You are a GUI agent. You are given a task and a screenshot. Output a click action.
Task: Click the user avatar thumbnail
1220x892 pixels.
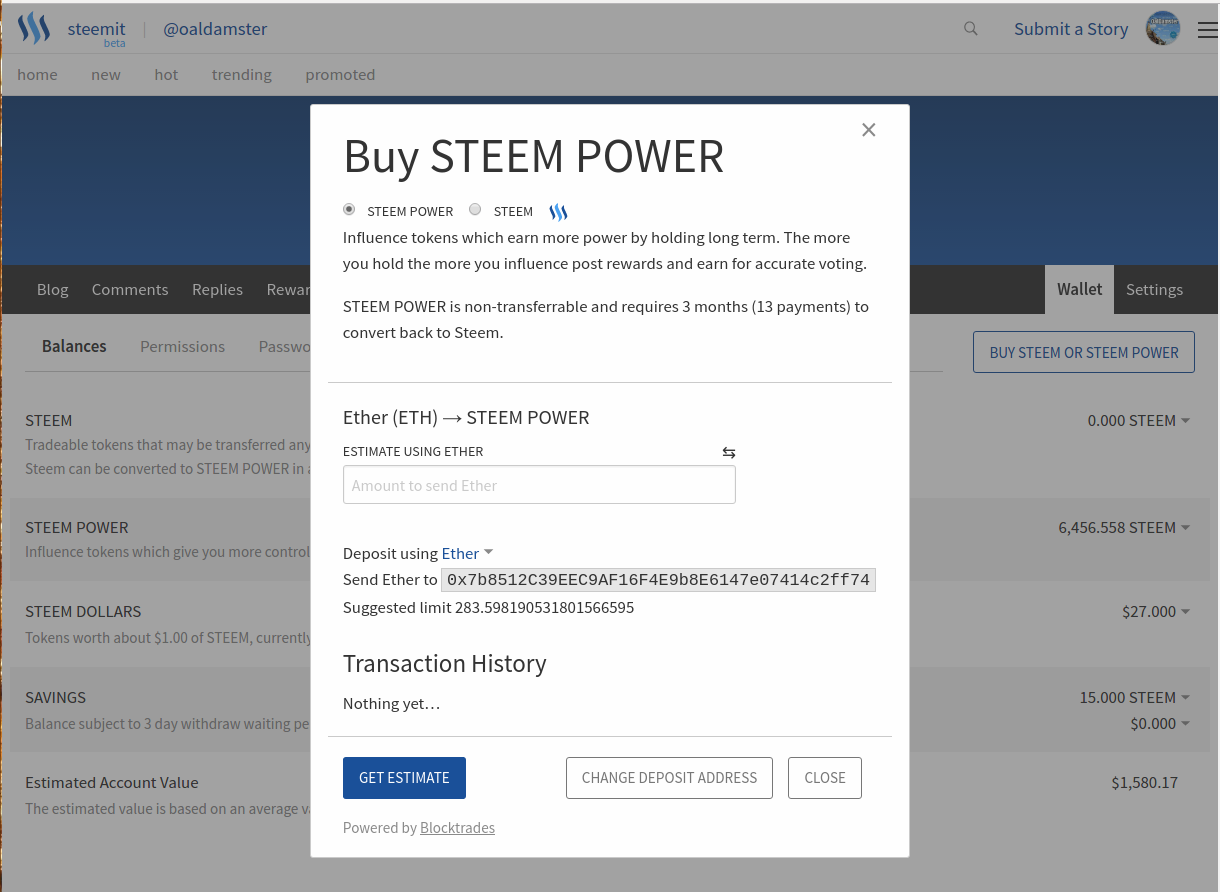1163,29
